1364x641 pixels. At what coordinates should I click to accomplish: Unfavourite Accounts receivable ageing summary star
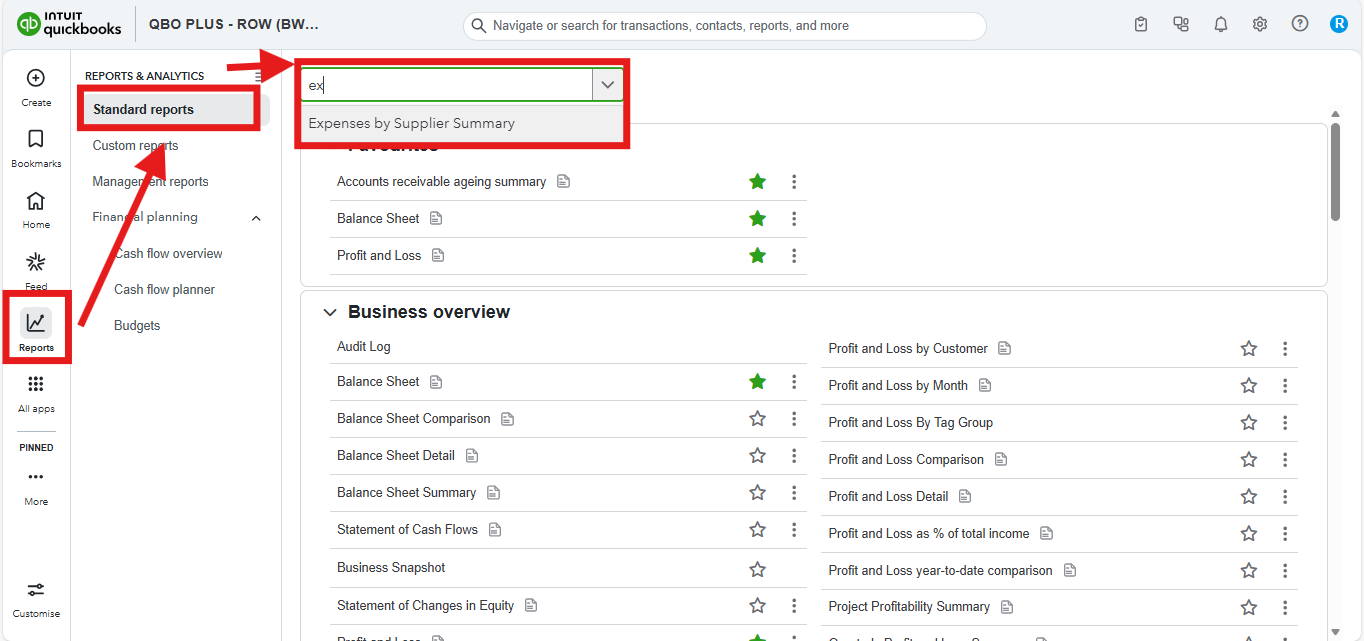(x=757, y=182)
